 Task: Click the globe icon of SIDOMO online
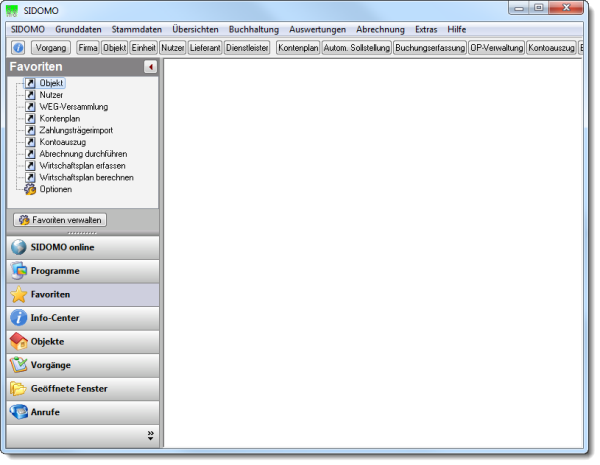(x=18, y=247)
